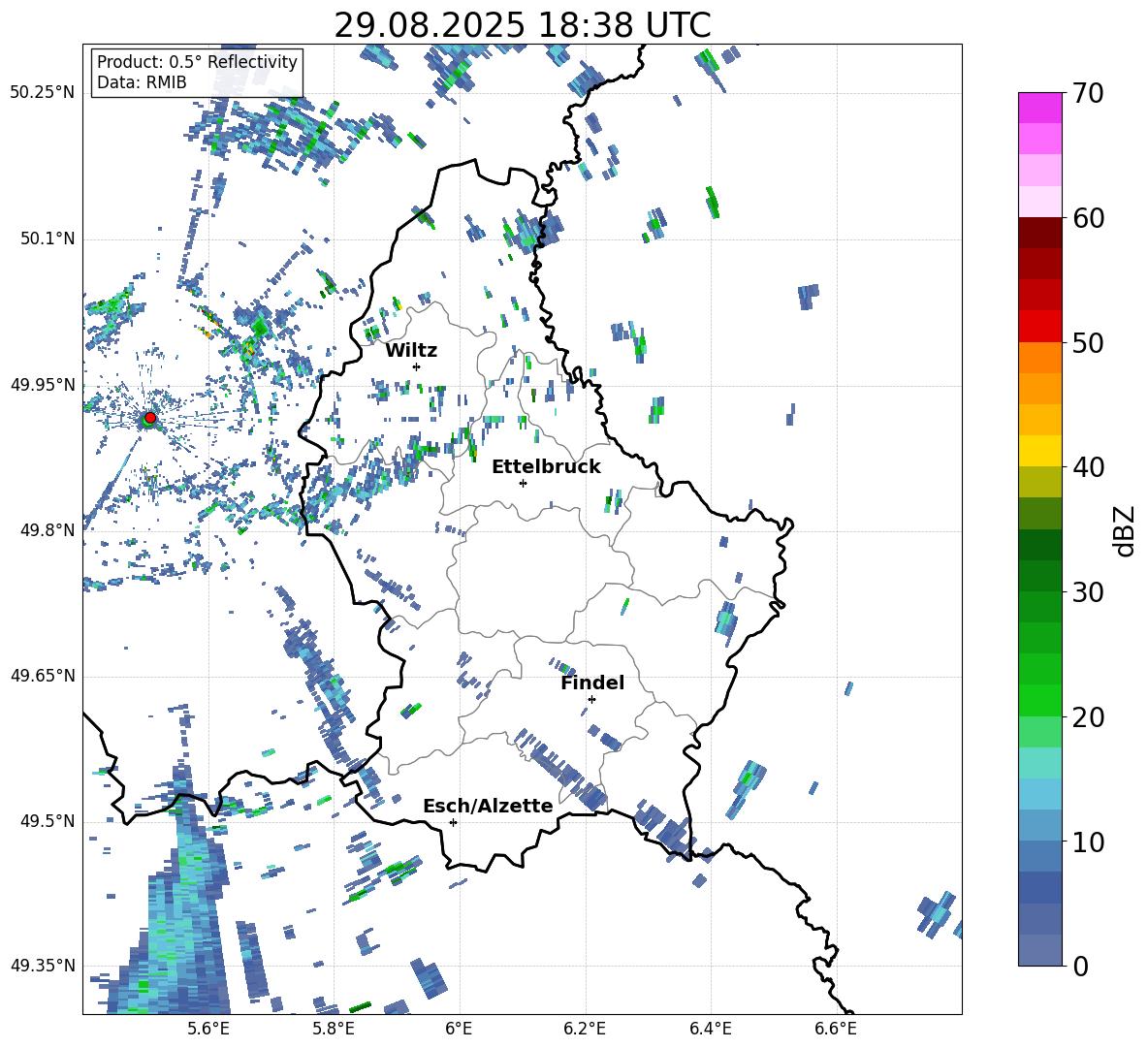
Task: Click the colorbar 20 tick label
Action: [x=1088, y=717]
